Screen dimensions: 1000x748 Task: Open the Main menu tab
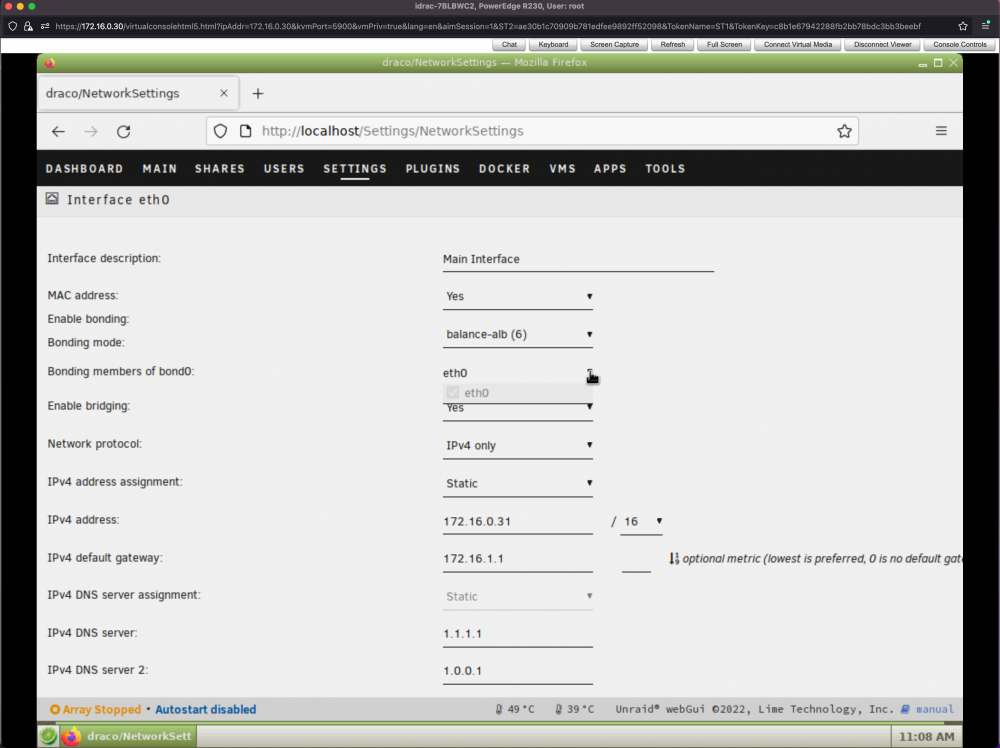[x=159, y=169]
